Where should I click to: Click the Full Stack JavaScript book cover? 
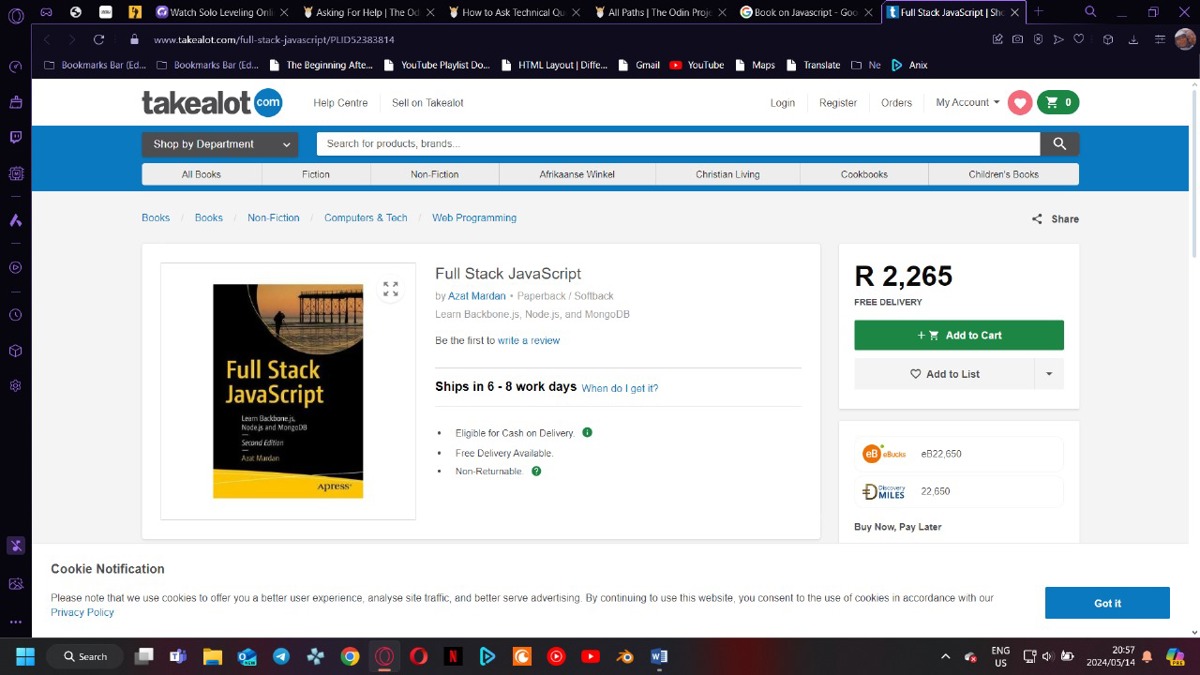tap(288, 391)
